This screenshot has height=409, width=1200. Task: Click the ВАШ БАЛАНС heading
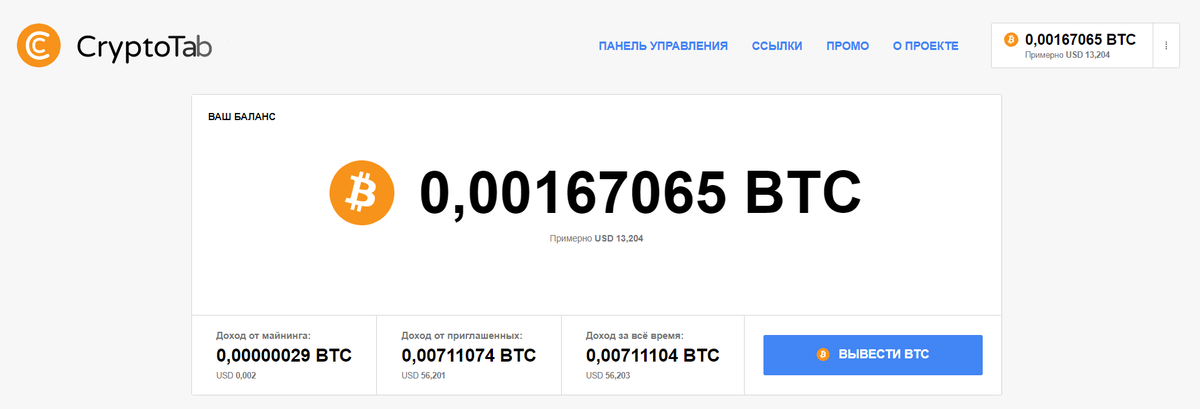tap(241, 117)
